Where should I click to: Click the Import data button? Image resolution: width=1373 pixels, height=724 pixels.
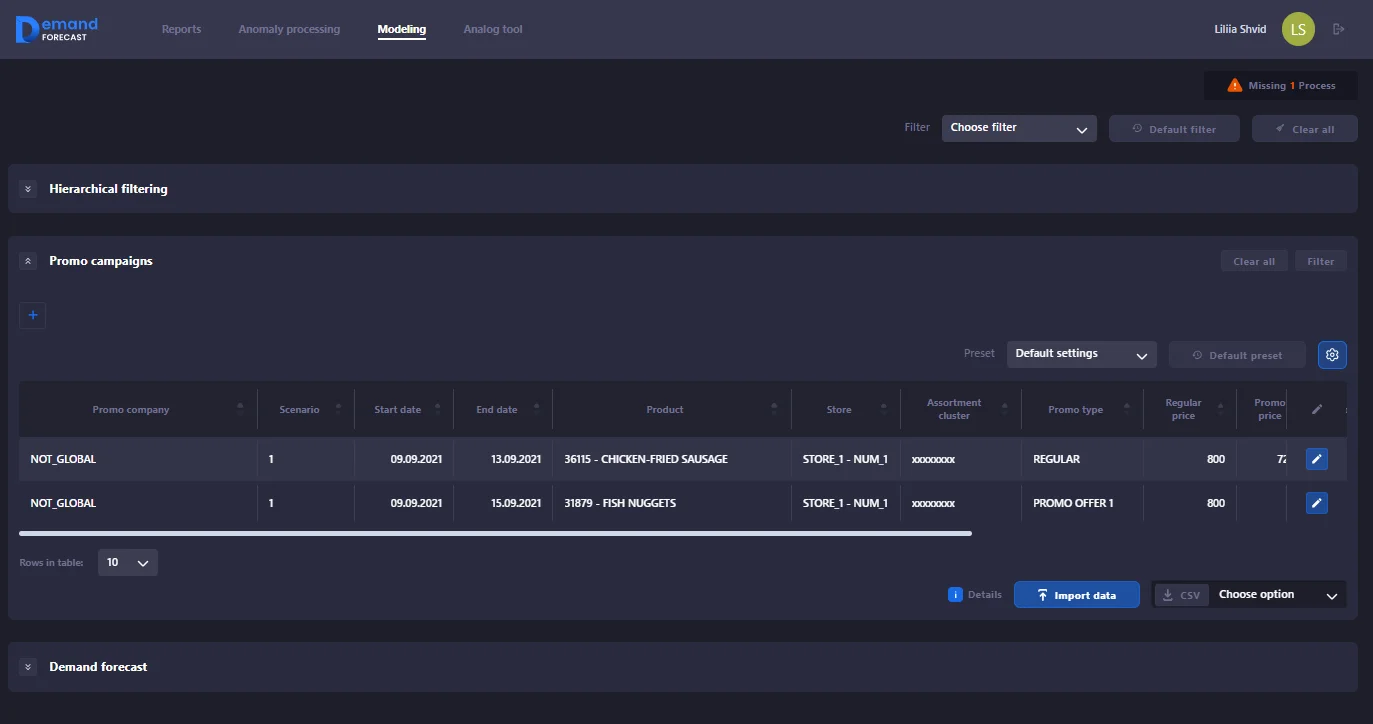[x=1076, y=595]
